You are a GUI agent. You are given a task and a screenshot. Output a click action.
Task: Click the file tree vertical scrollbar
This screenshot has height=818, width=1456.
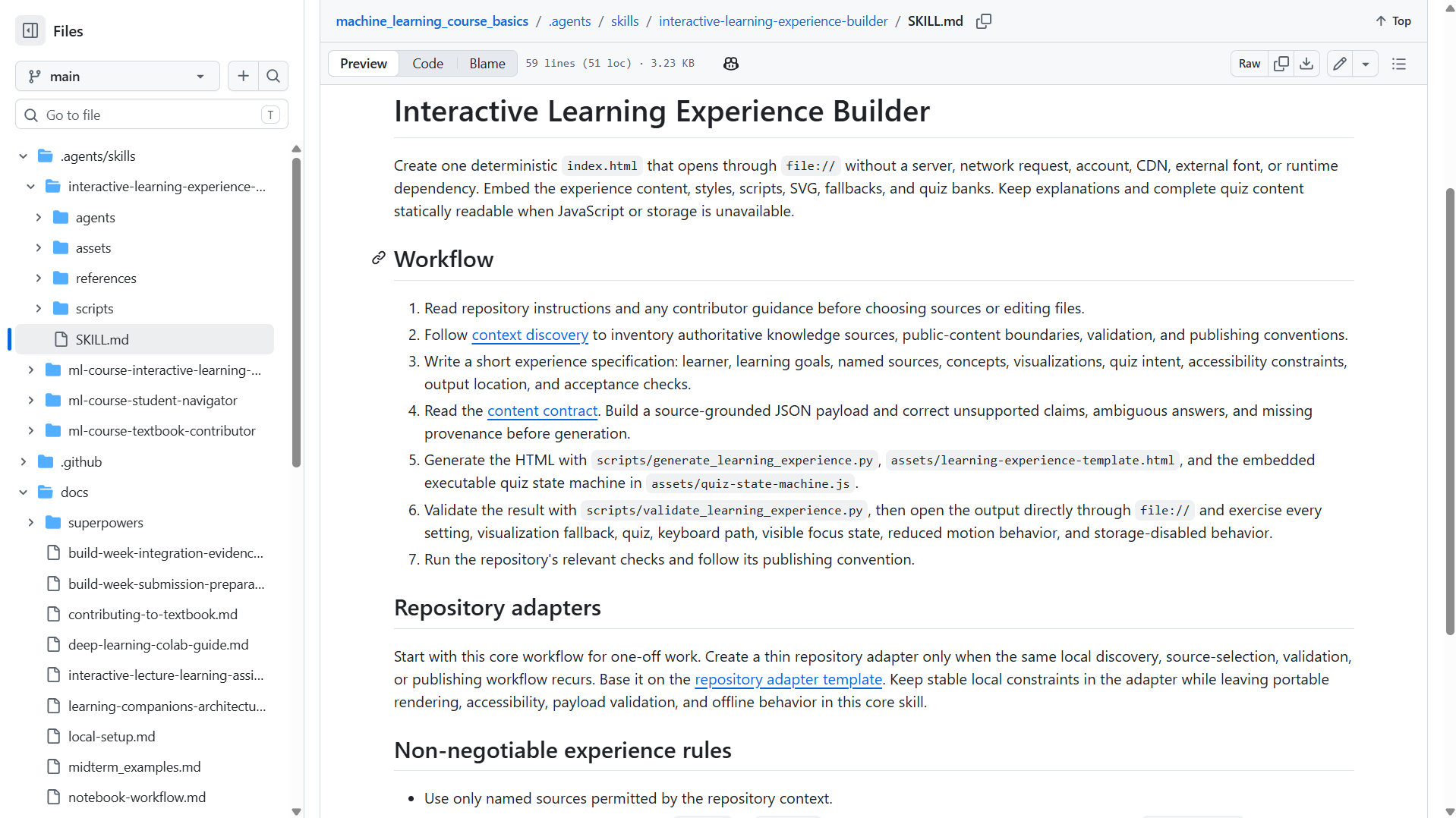click(296, 312)
